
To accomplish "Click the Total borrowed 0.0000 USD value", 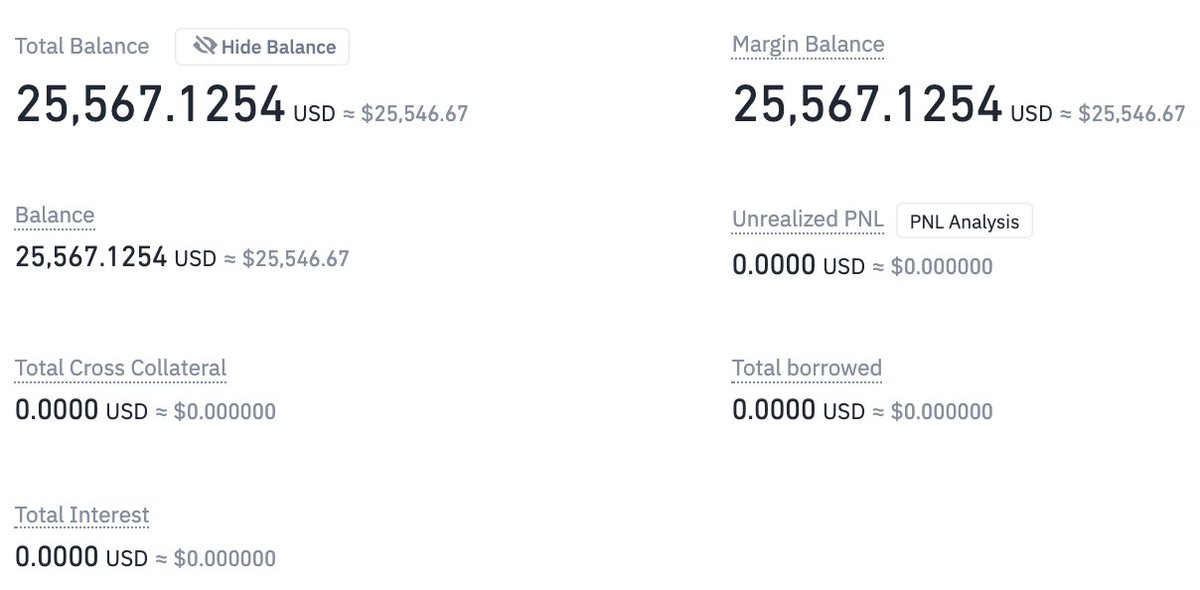I will 798,410.
